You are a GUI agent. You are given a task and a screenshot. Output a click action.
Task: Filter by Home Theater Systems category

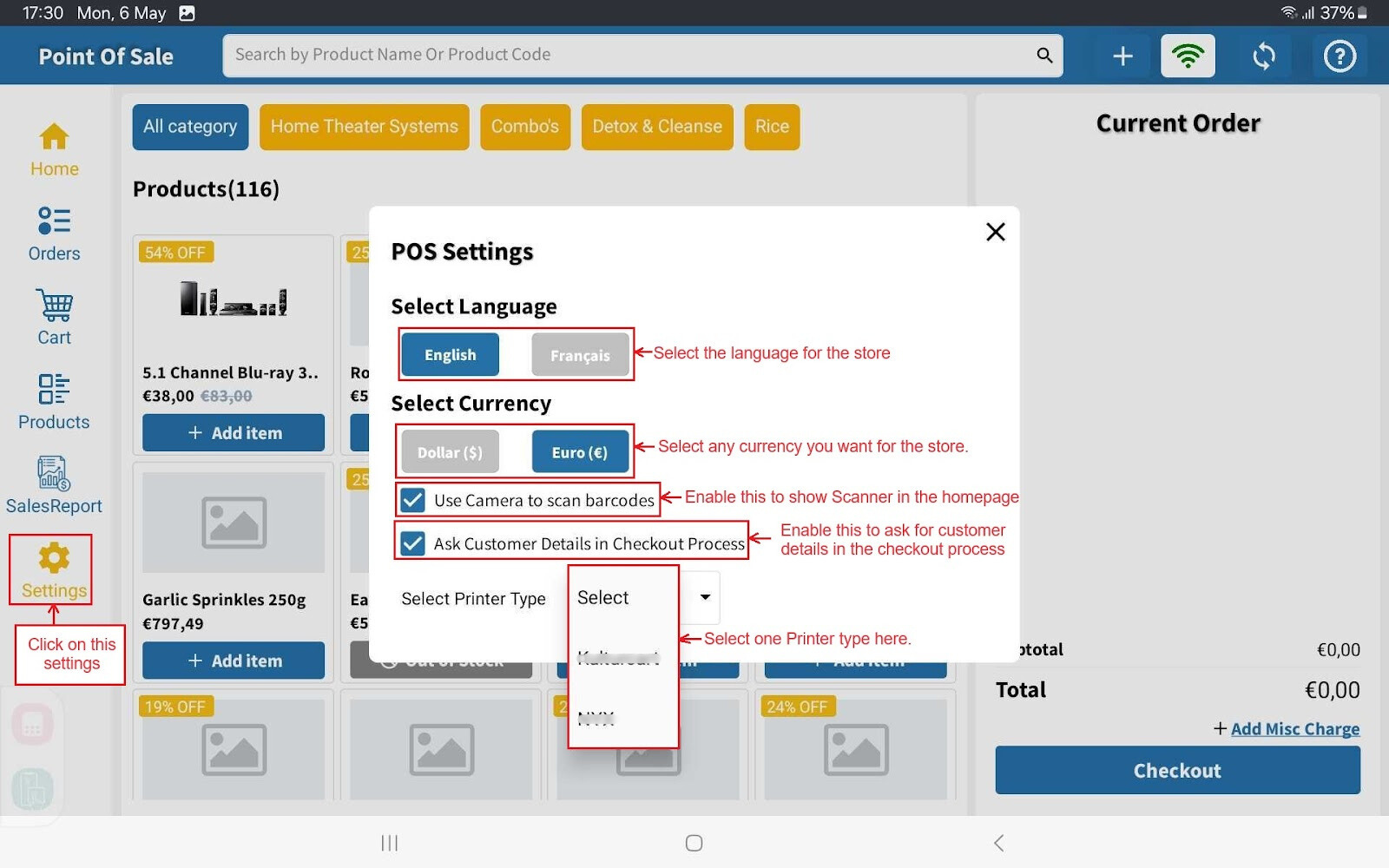click(364, 127)
